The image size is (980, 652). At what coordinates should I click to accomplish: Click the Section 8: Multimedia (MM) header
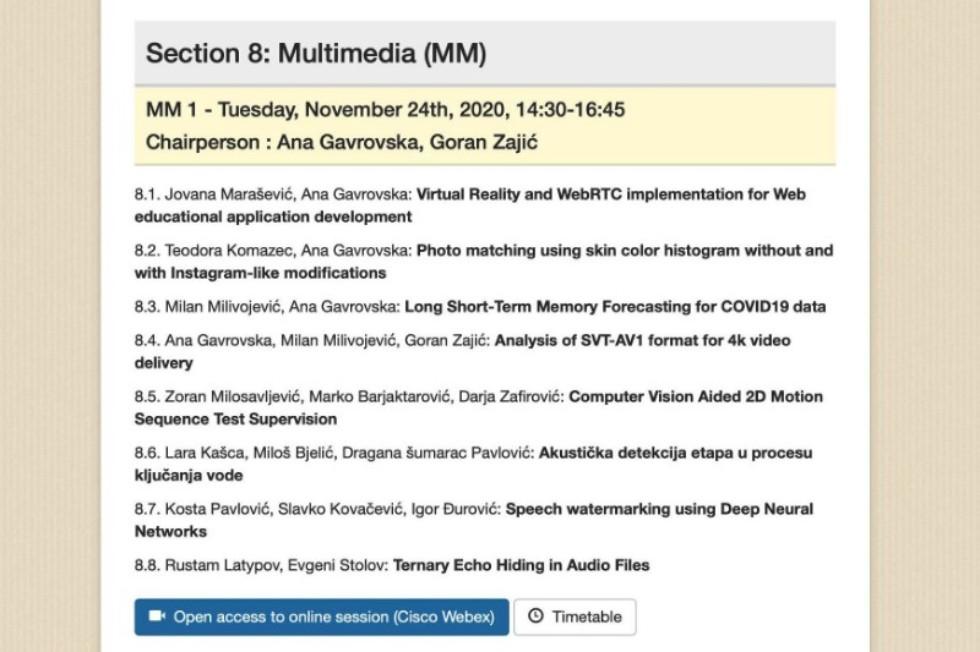point(316,54)
